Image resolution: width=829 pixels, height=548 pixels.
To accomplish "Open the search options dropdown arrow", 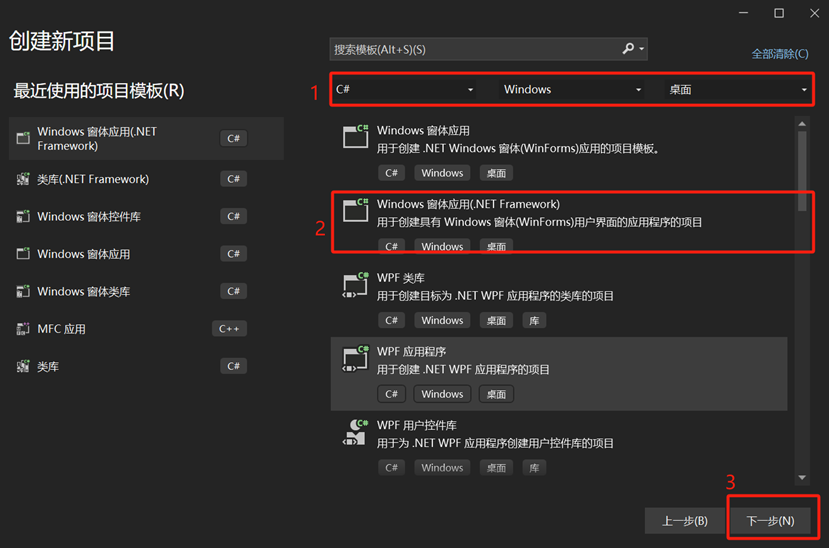I will (642, 49).
